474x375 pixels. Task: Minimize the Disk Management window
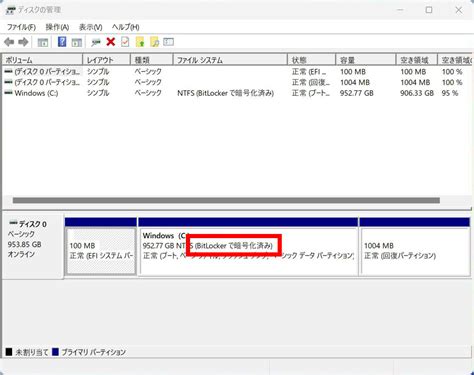tap(400, 10)
